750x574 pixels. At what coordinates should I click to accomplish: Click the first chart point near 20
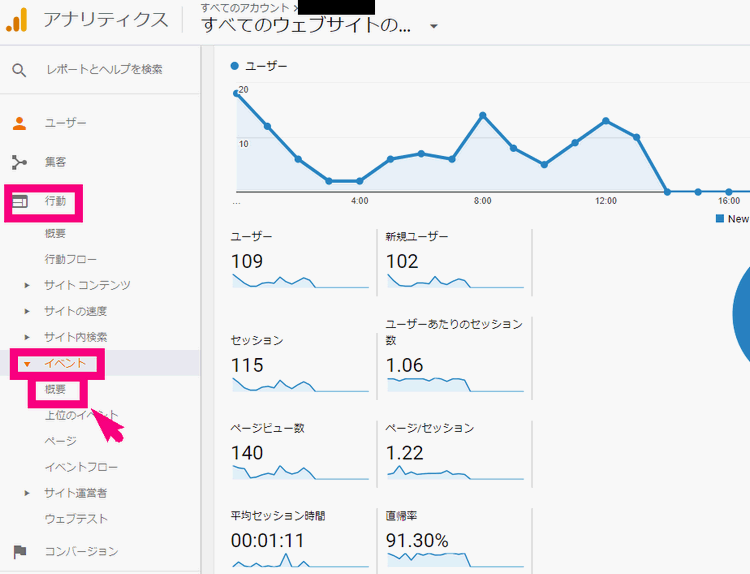(236, 93)
